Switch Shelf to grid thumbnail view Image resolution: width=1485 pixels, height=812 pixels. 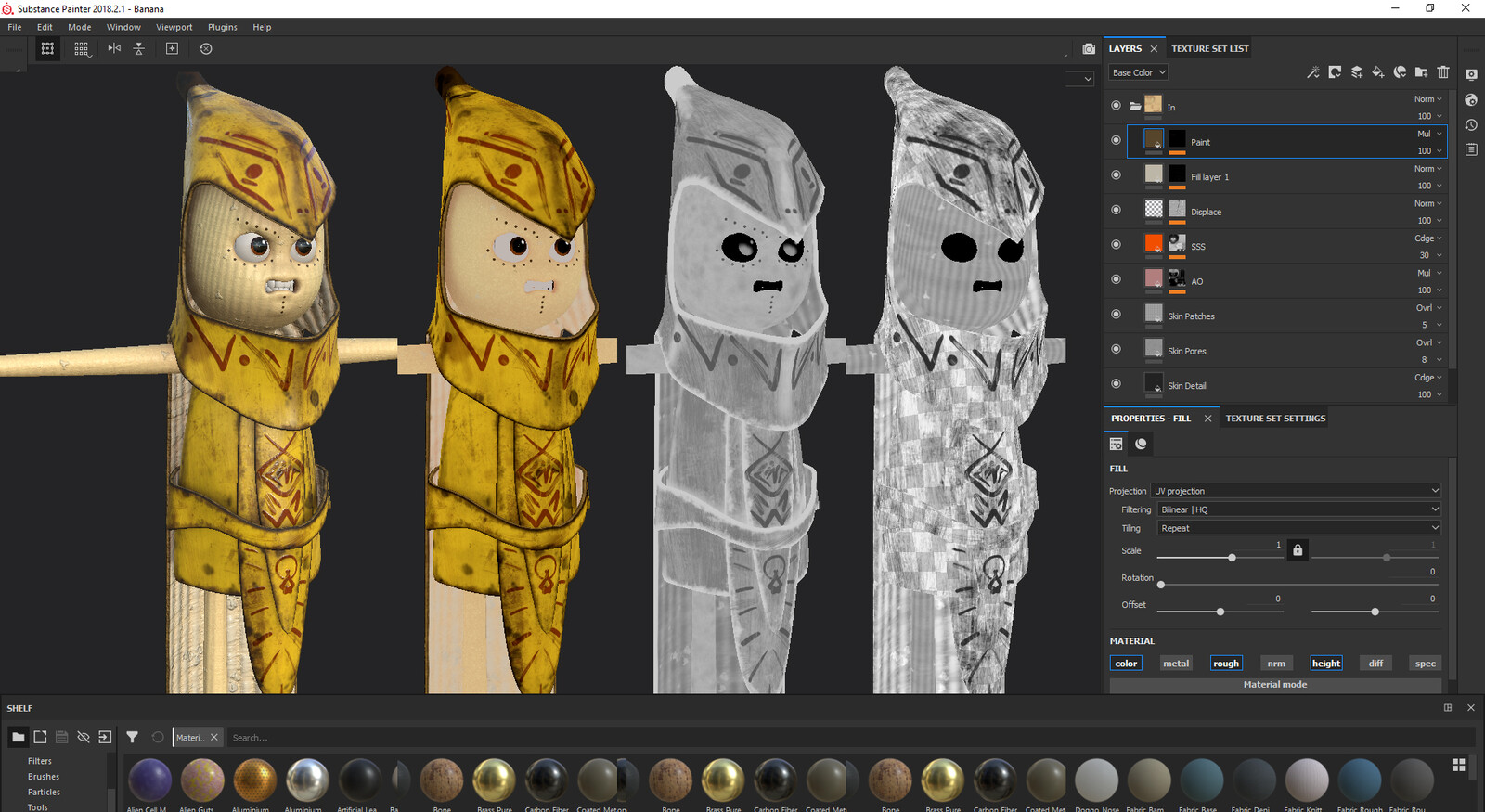(x=1459, y=765)
